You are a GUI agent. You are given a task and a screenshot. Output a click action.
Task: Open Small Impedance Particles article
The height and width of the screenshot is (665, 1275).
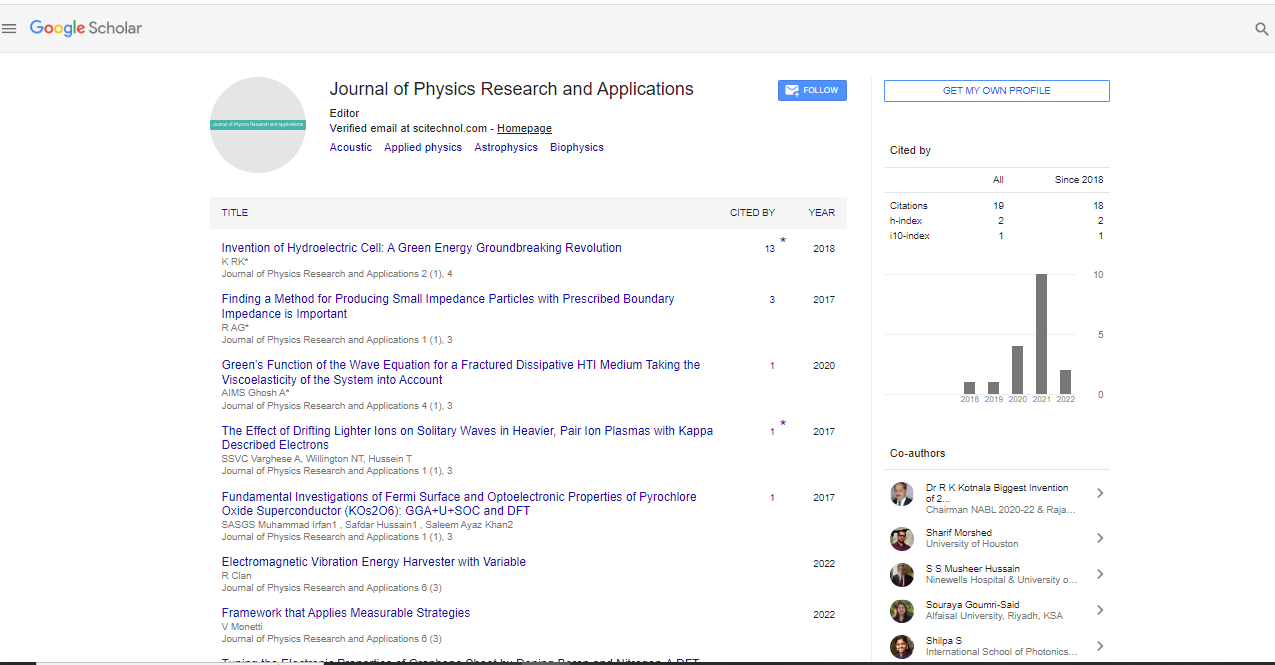(x=448, y=306)
